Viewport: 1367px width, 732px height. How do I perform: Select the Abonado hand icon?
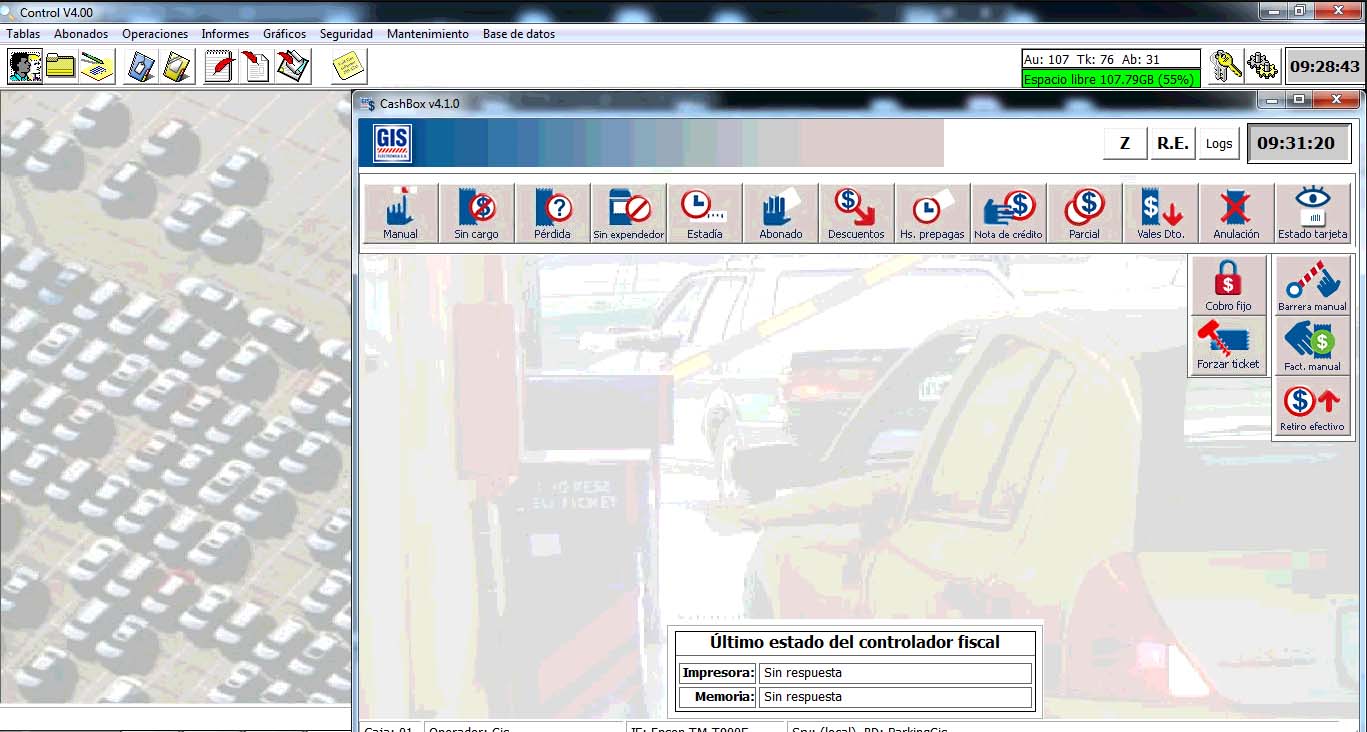pyautogui.click(x=781, y=213)
